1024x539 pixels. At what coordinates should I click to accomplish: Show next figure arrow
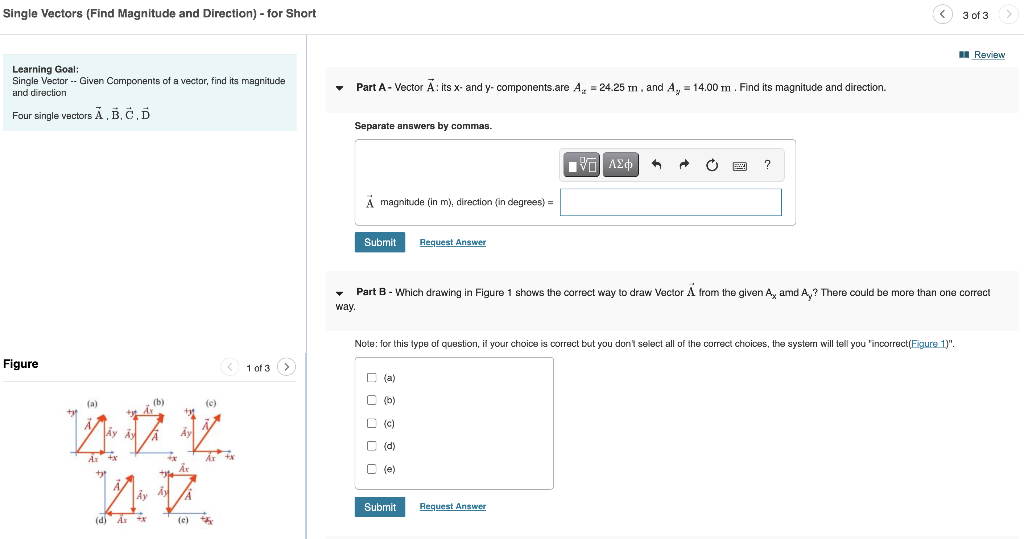tap(286, 367)
